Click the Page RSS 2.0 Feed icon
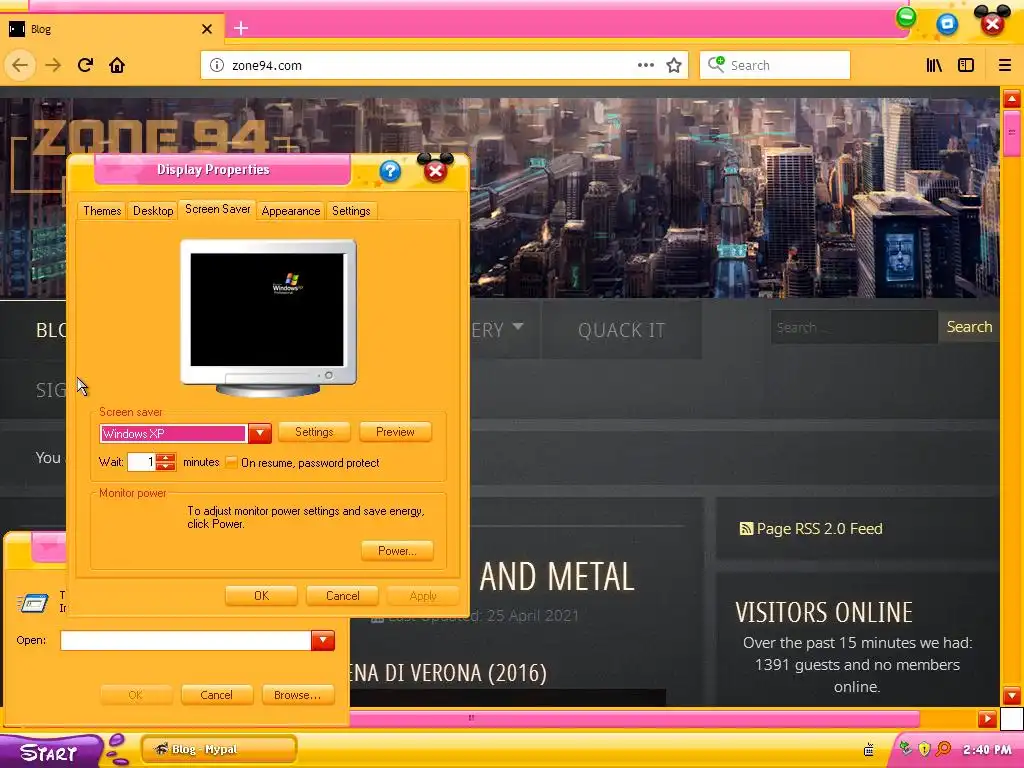Viewport: 1024px width, 768px height. point(746,528)
